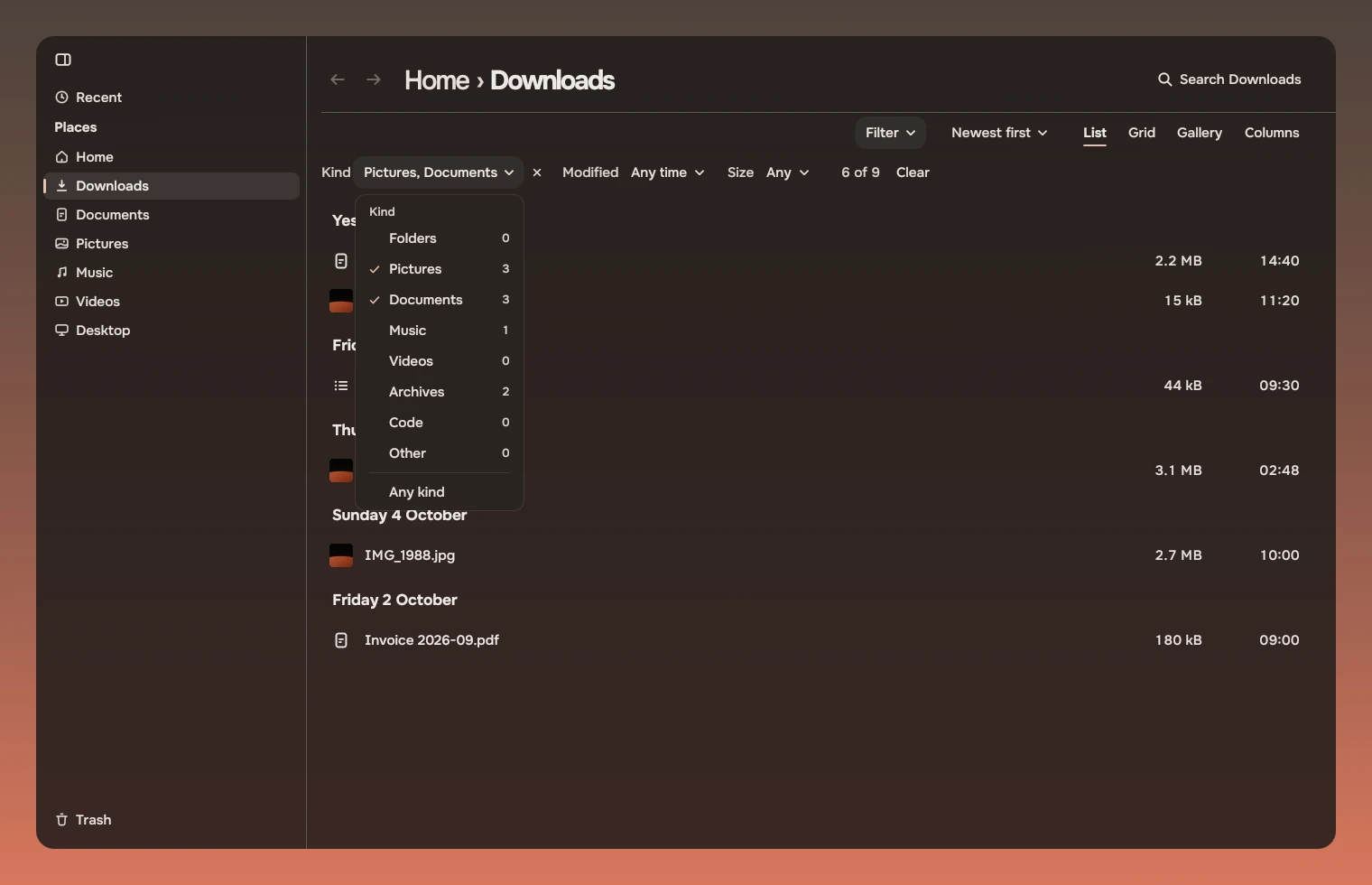
Task: Click the Desktop monitor icon in sidebar
Action: point(61,331)
